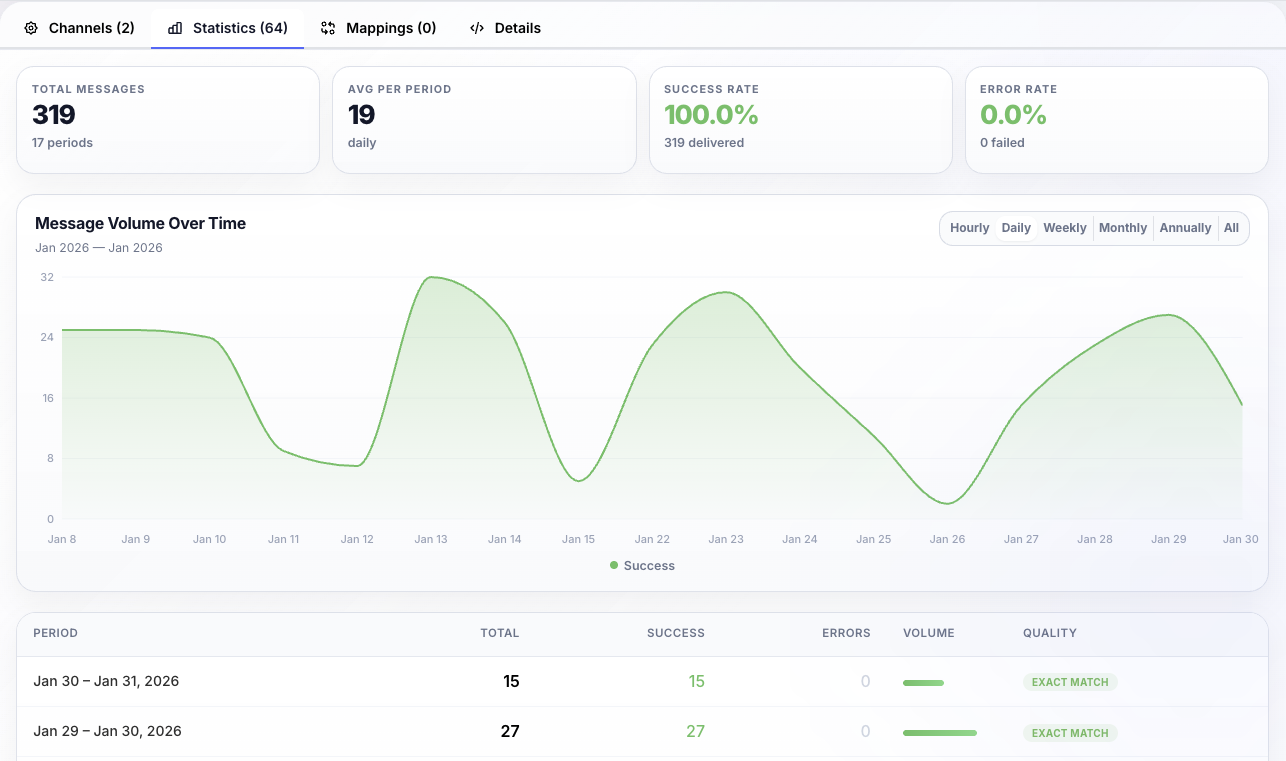
Task: Click the Jan 30 axis label
Action: 1241,539
